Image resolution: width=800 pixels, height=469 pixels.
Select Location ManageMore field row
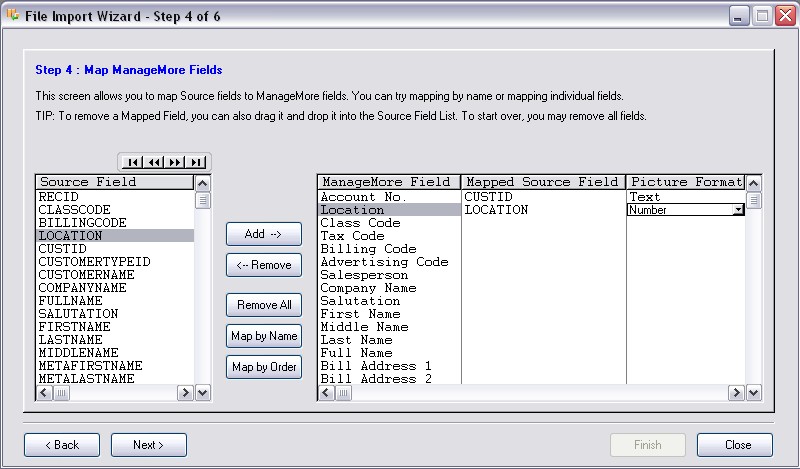(x=389, y=210)
